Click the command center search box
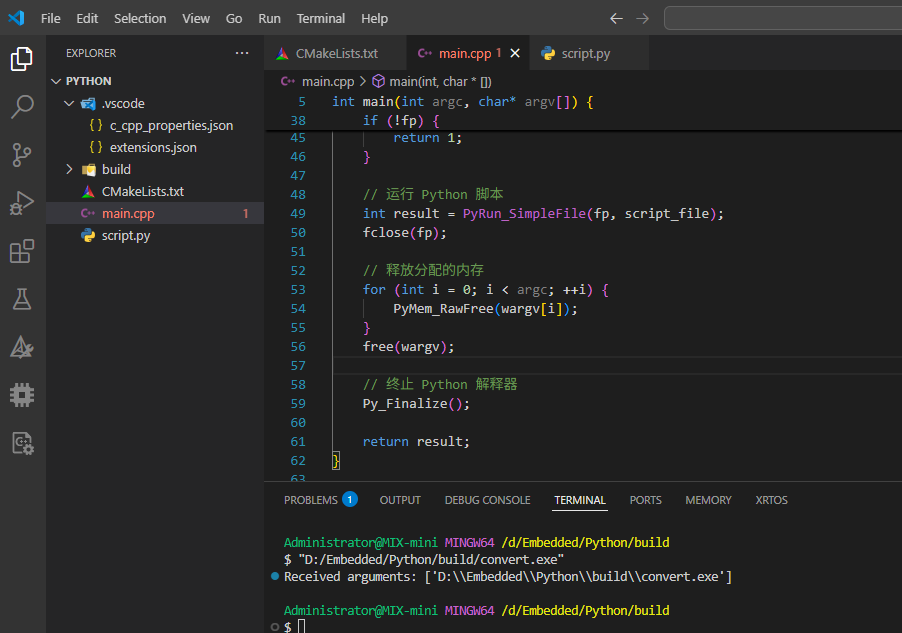Viewport: 902px width, 633px height. 783,18
